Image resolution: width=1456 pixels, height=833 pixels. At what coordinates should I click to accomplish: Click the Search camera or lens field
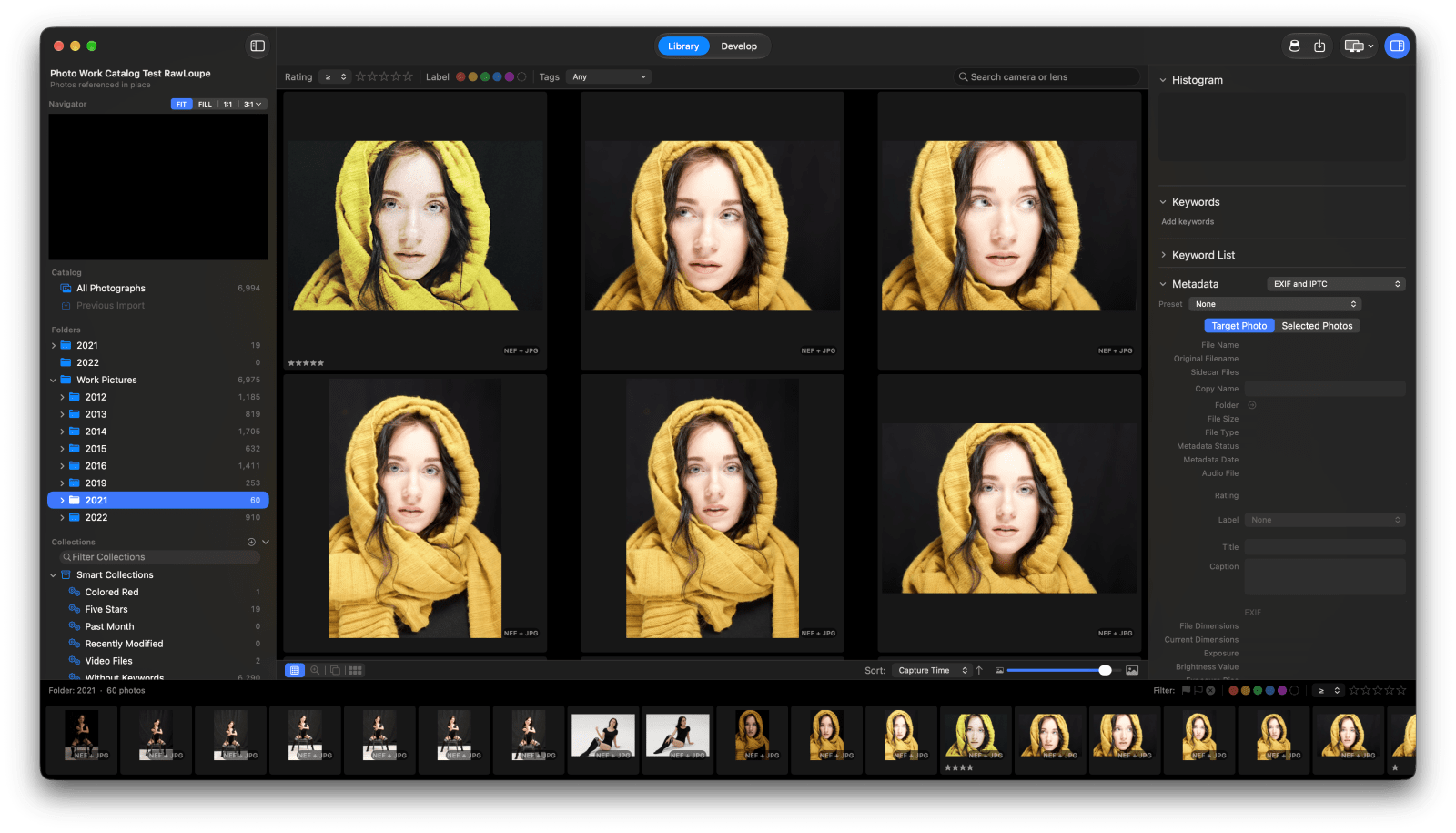tap(1046, 77)
